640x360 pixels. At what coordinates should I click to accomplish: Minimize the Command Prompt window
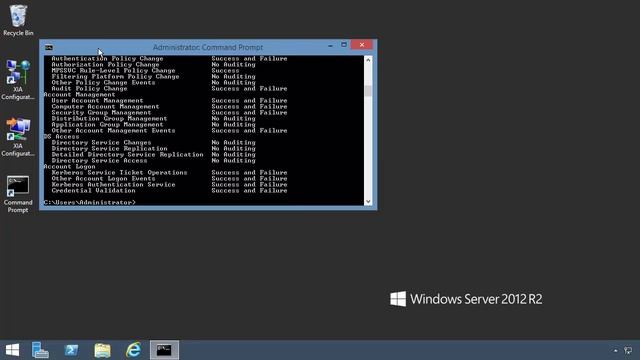click(330, 45)
